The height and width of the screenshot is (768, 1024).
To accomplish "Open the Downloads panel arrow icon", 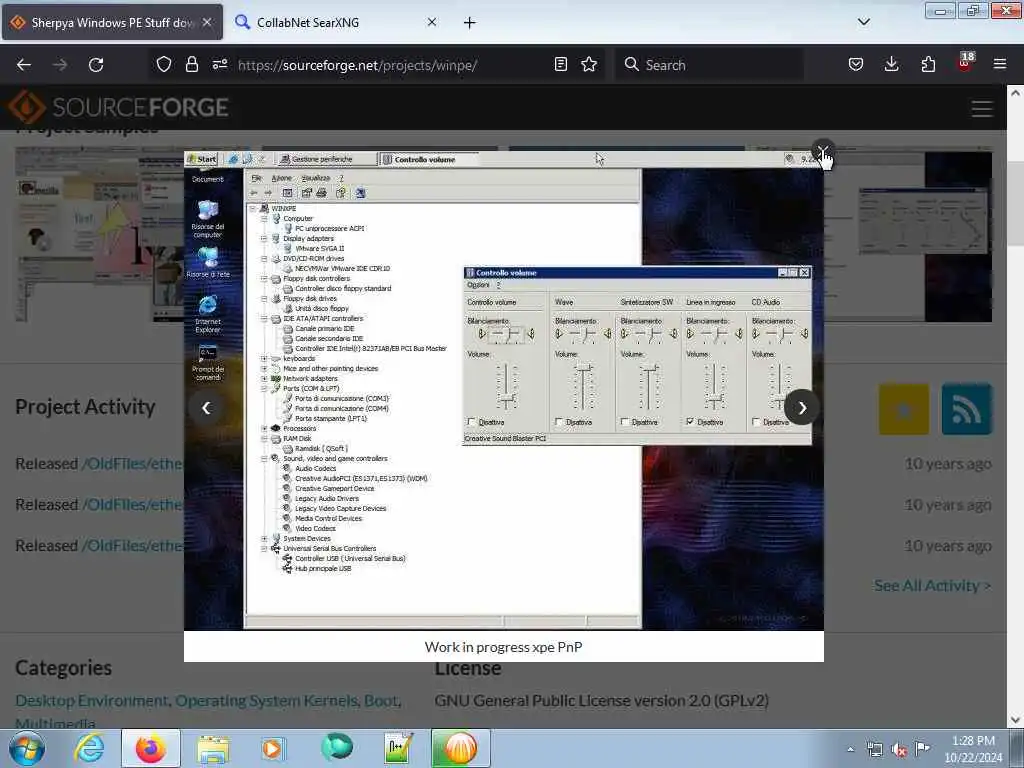I will click(891, 65).
